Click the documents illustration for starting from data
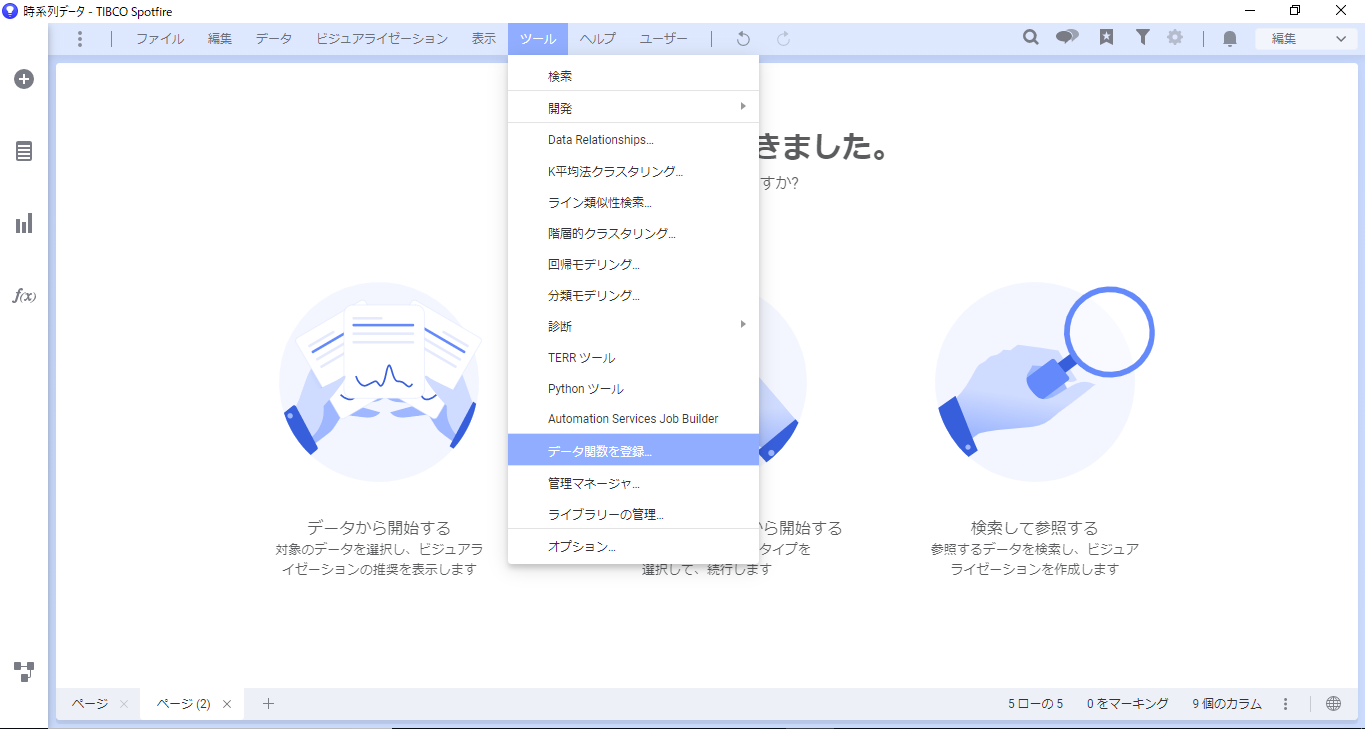This screenshot has width=1365, height=729. pyautogui.click(x=379, y=382)
